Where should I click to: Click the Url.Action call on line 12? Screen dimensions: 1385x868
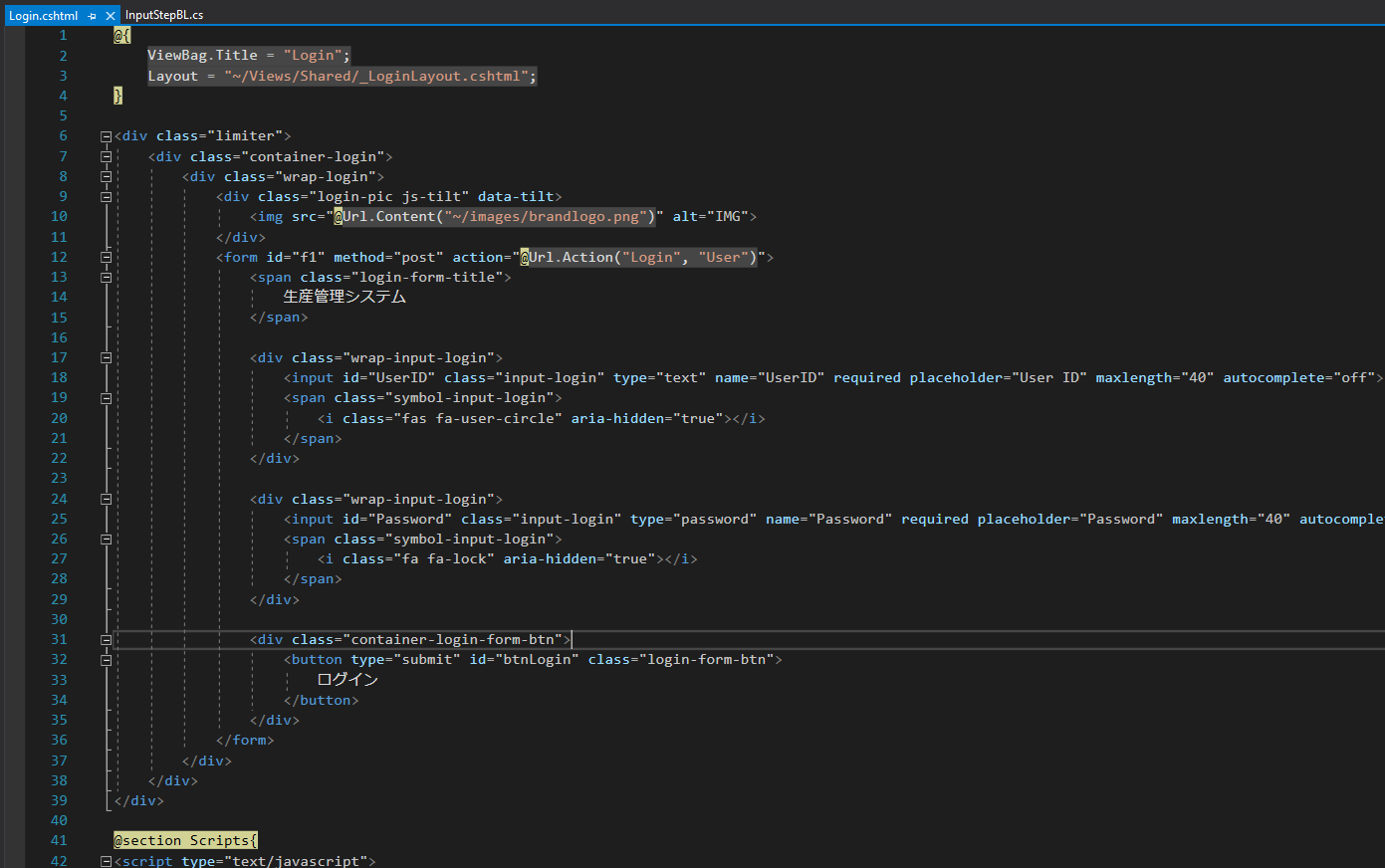pos(642,257)
